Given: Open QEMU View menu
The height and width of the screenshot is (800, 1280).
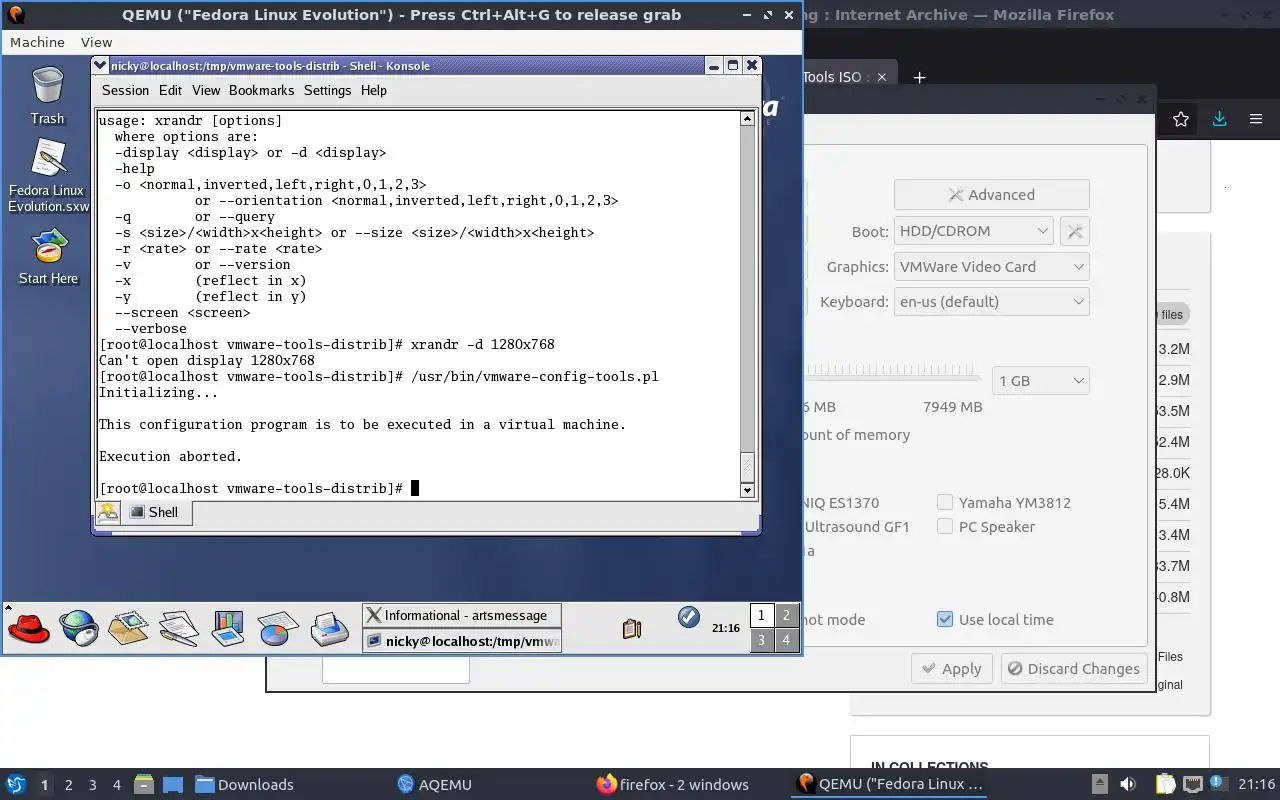Looking at the screenshot, I should click(x=96, y=42).
